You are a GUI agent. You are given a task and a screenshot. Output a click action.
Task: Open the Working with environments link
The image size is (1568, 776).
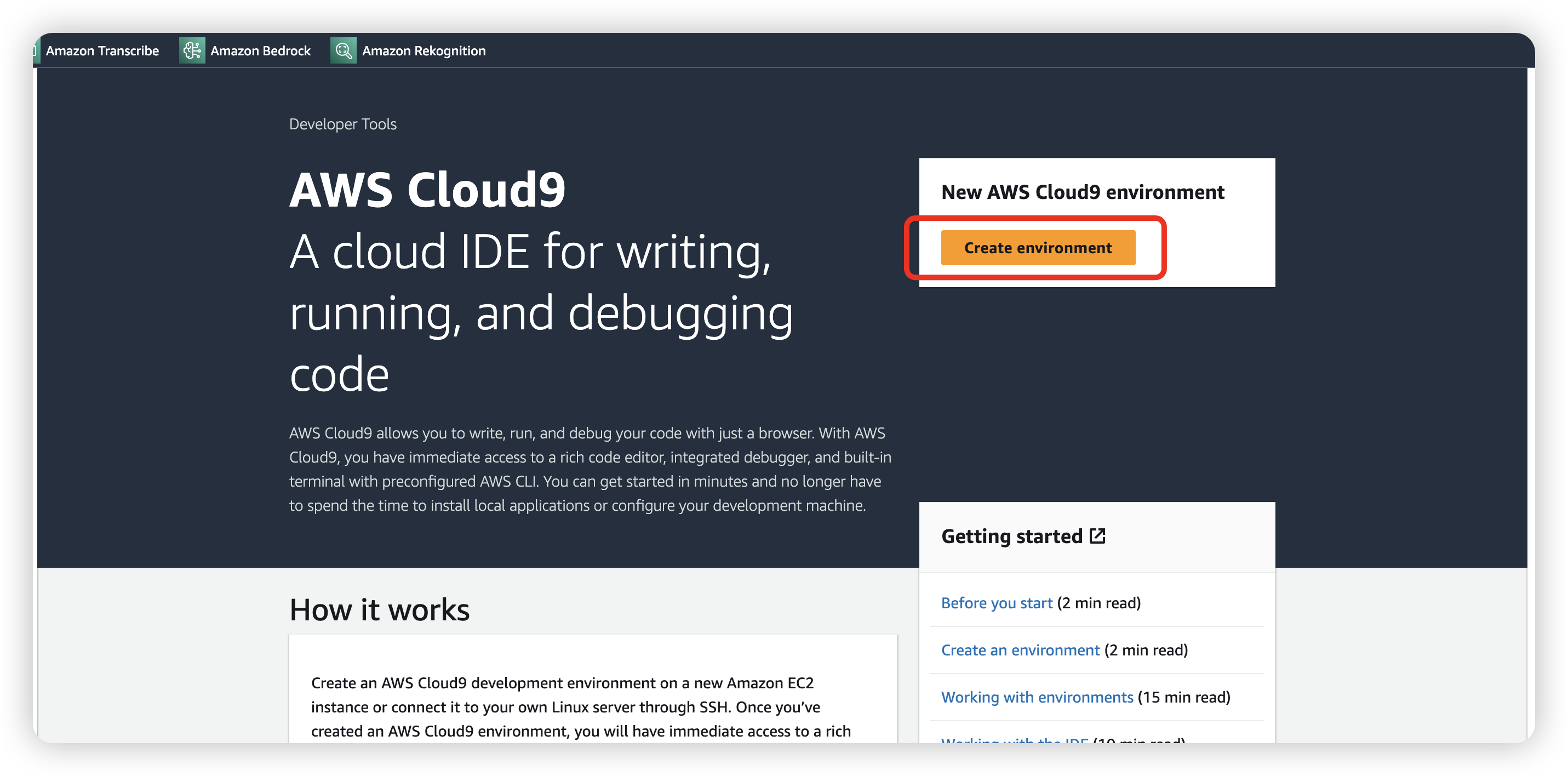[1037, 697]
